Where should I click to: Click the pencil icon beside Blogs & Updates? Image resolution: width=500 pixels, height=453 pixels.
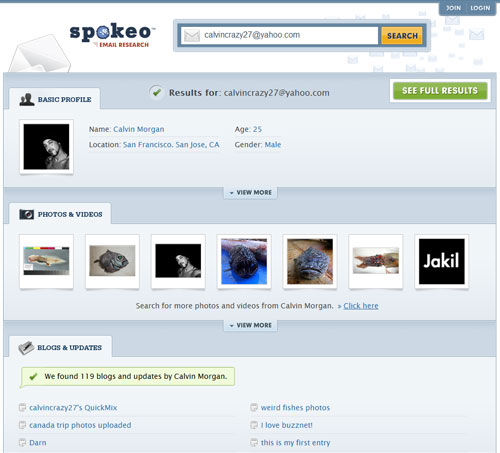(26, 348)
